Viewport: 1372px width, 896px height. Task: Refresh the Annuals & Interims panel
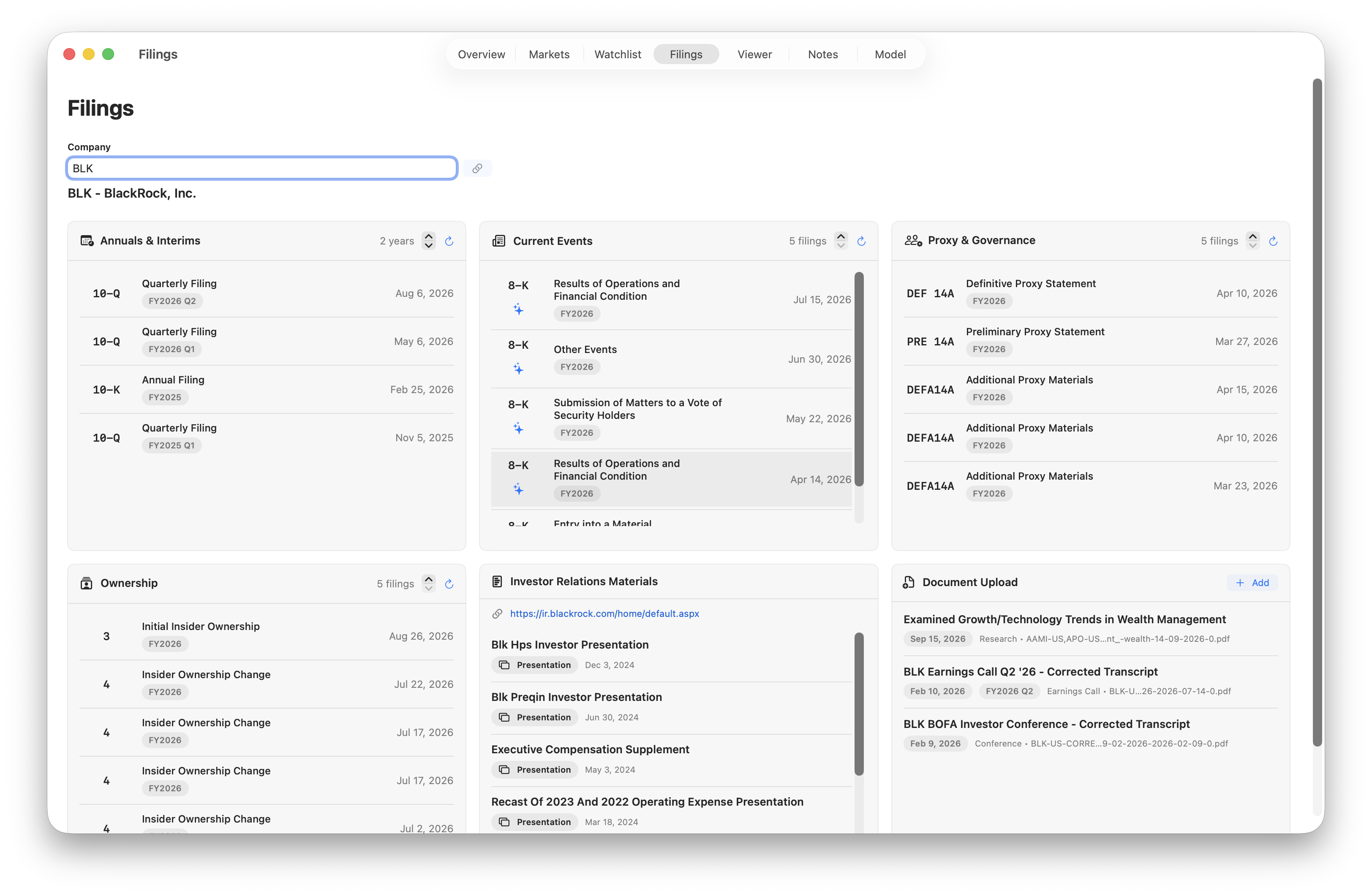(449, 241)
